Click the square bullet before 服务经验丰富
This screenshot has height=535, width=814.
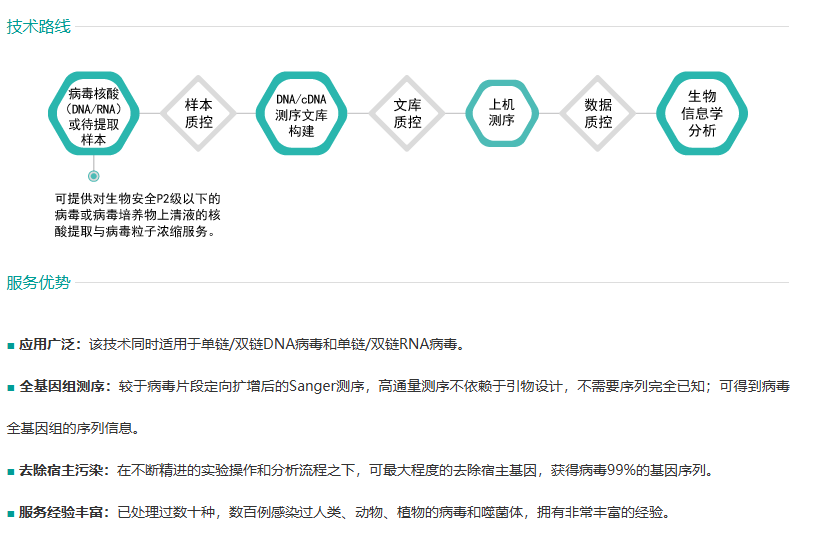coord(10,513)
